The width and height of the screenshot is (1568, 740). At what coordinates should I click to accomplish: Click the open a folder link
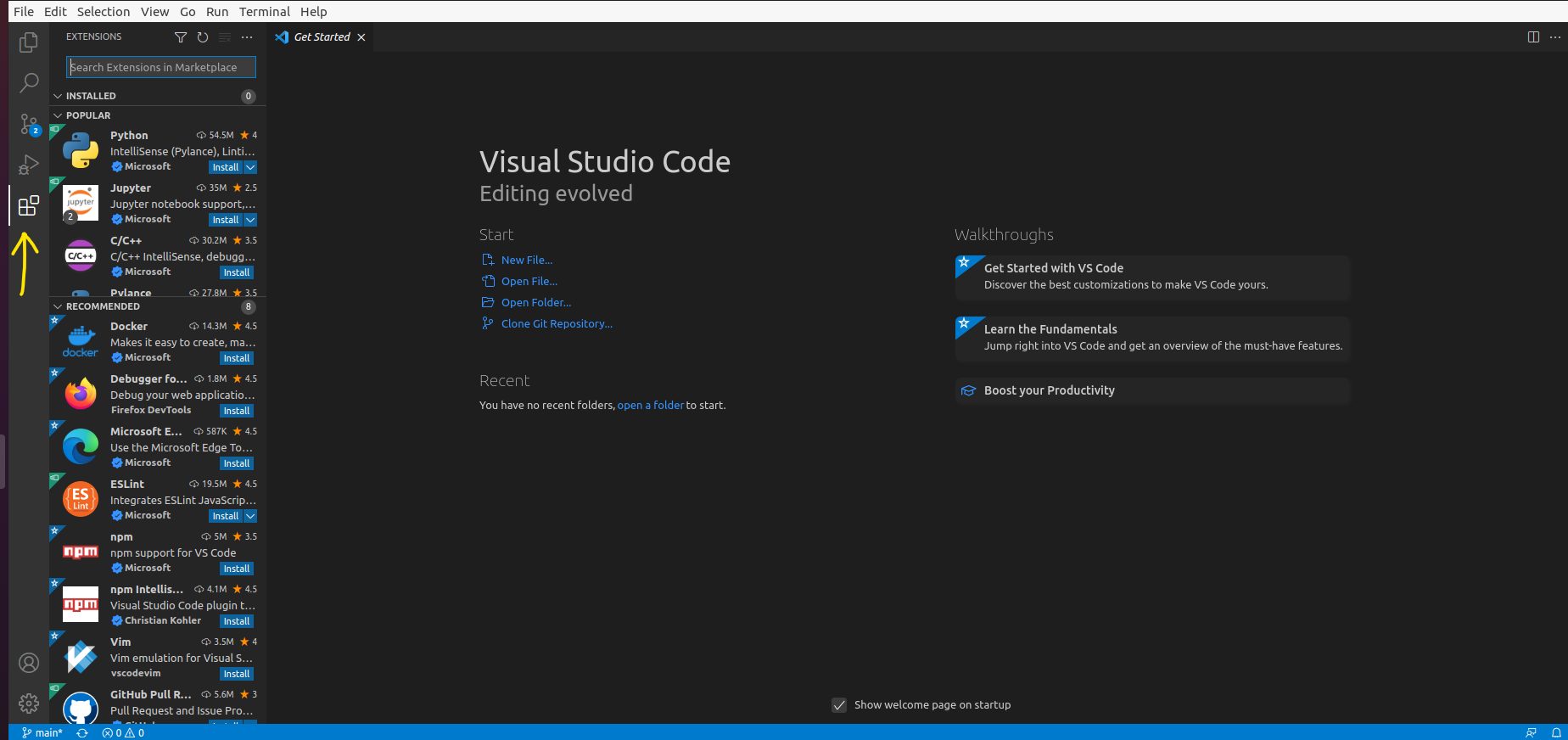(x=650, y=406)
